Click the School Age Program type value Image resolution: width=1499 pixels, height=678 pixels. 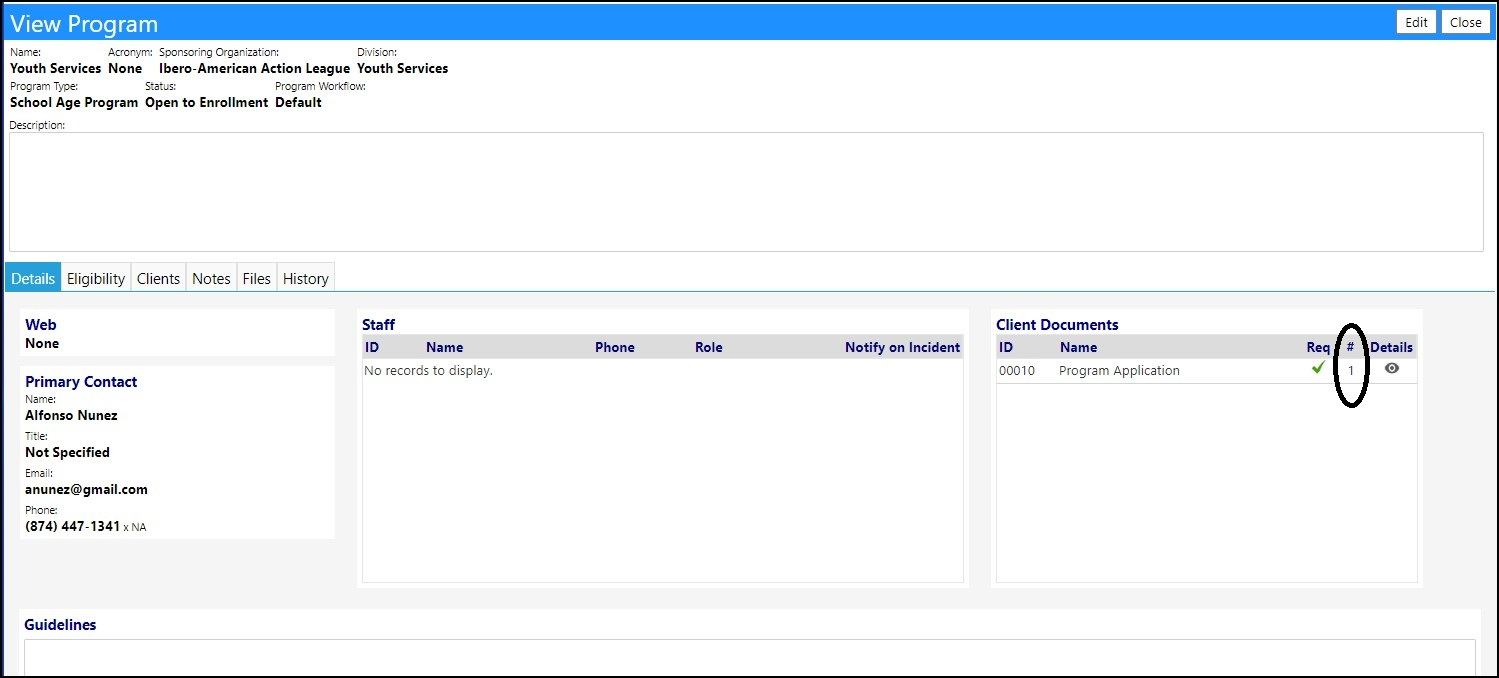tap(74, 102)
